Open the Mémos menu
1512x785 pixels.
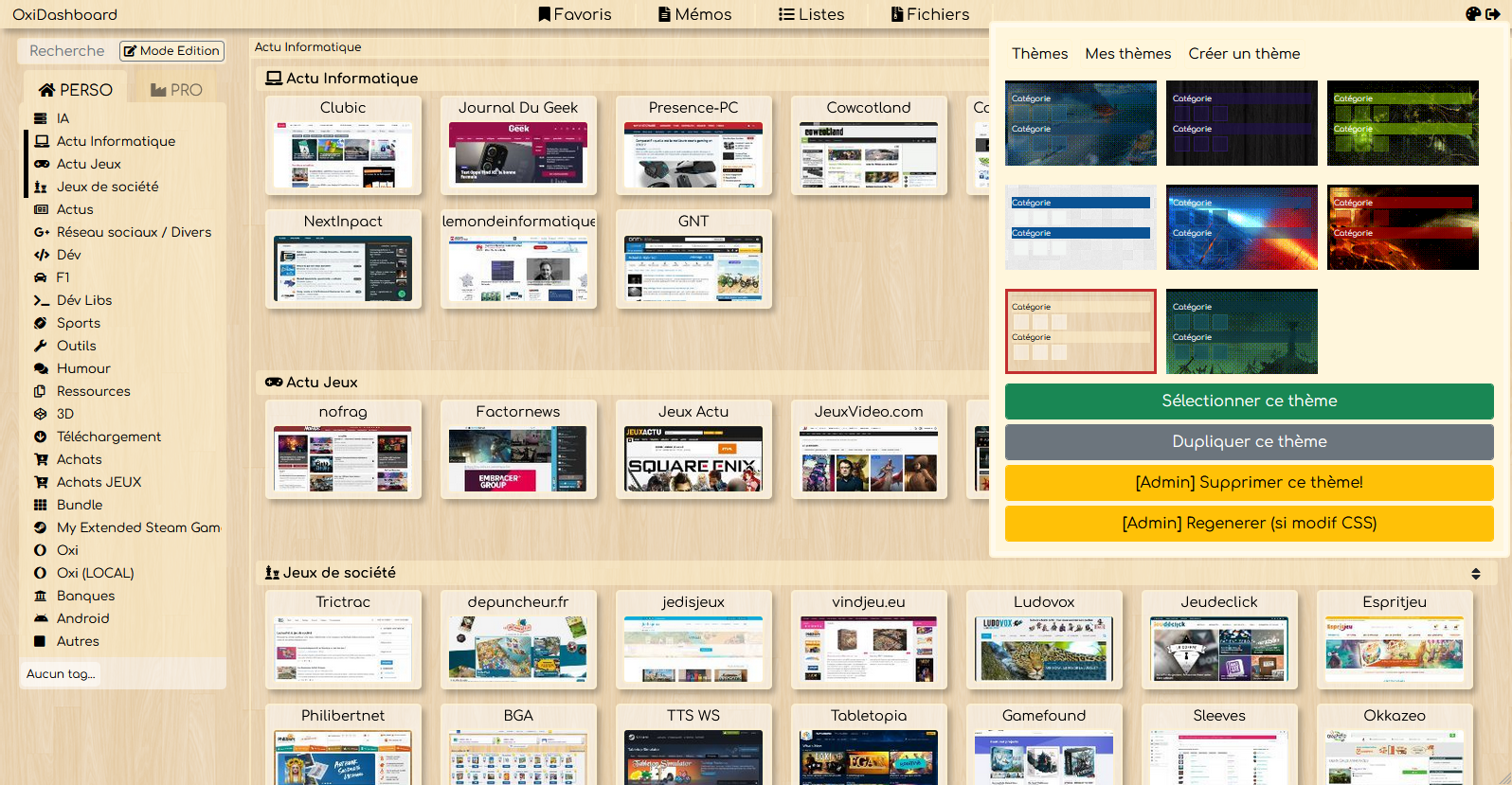point(695,14)
